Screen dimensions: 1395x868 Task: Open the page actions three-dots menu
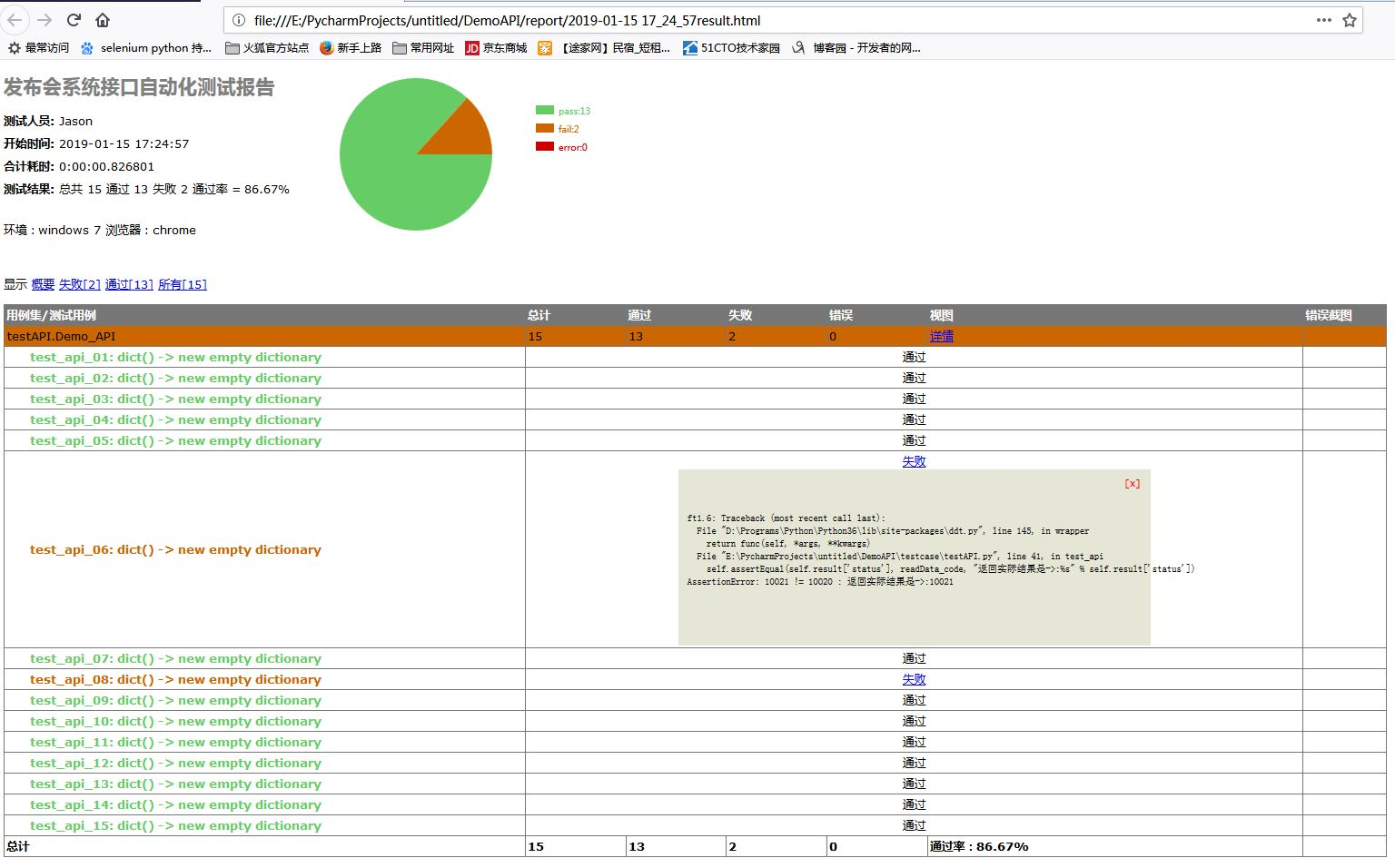pyautogui.click(x=1324, y=20)
